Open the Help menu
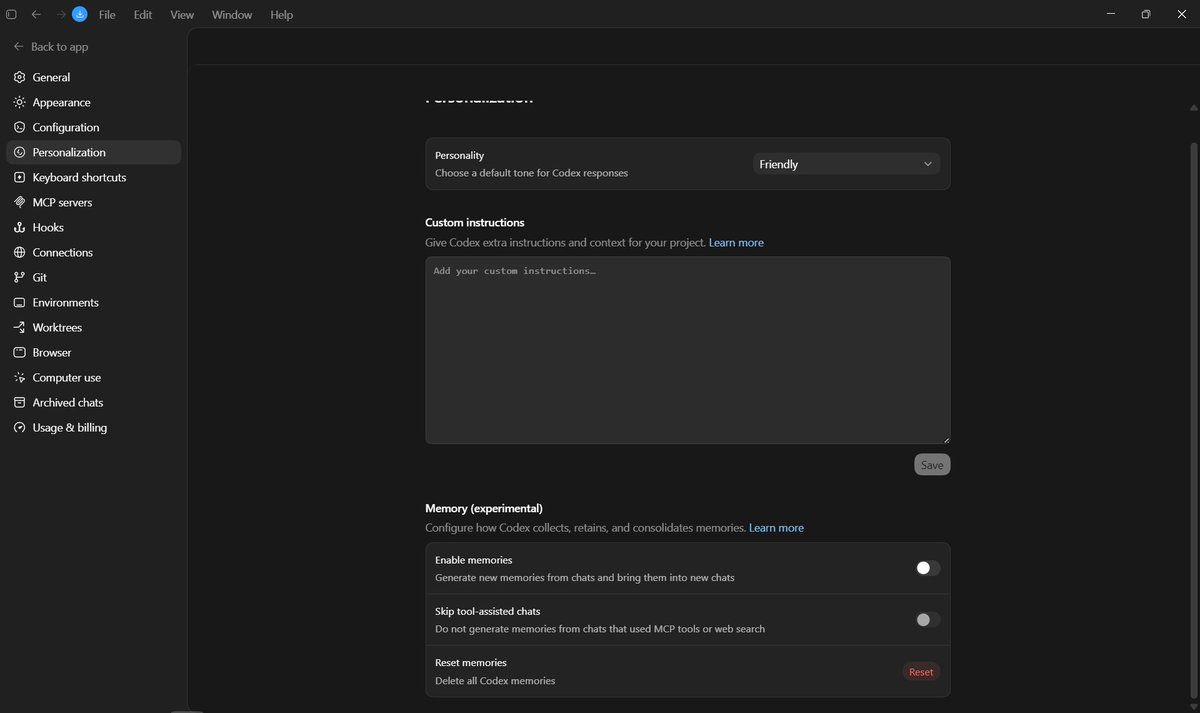This screenshot has width=1200, height=713. pyautogui.click(x=282, y=15)
